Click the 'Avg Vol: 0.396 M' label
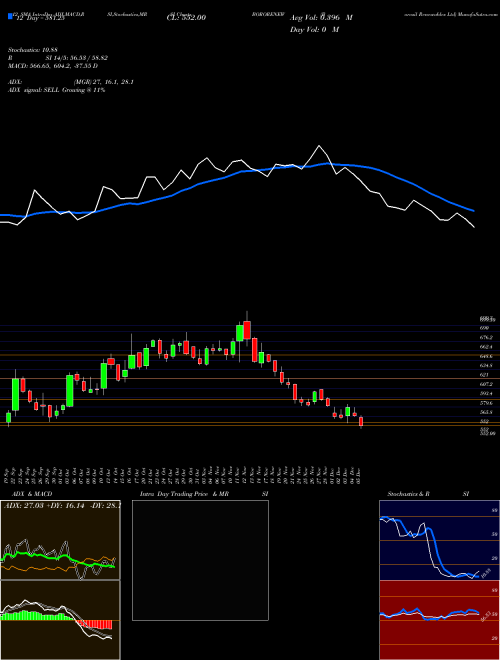Image resolution: width=500 pixels, height=660 pixels. (321, 18)
